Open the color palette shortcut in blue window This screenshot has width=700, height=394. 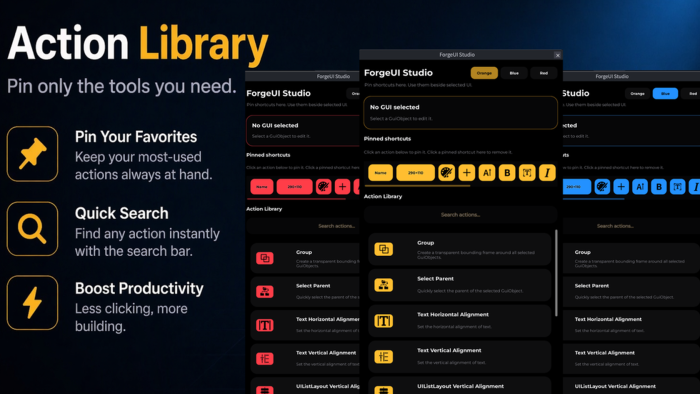[x=602, y=187]
